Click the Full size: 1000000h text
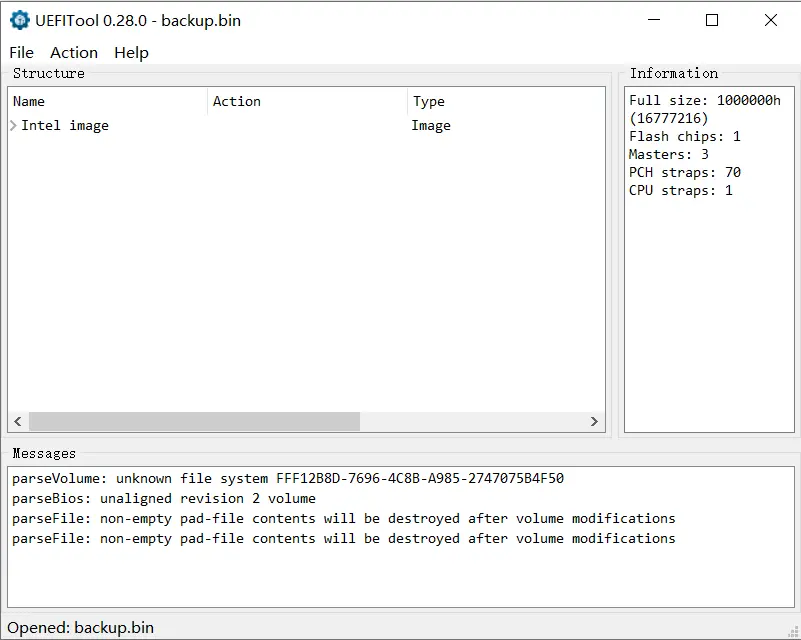This screenshot has height=640, width=801. click(705, 100)
